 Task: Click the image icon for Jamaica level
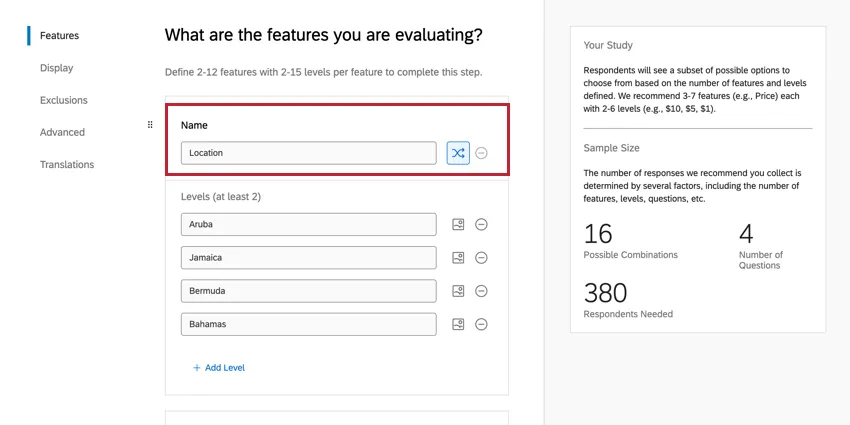[458, 258]
